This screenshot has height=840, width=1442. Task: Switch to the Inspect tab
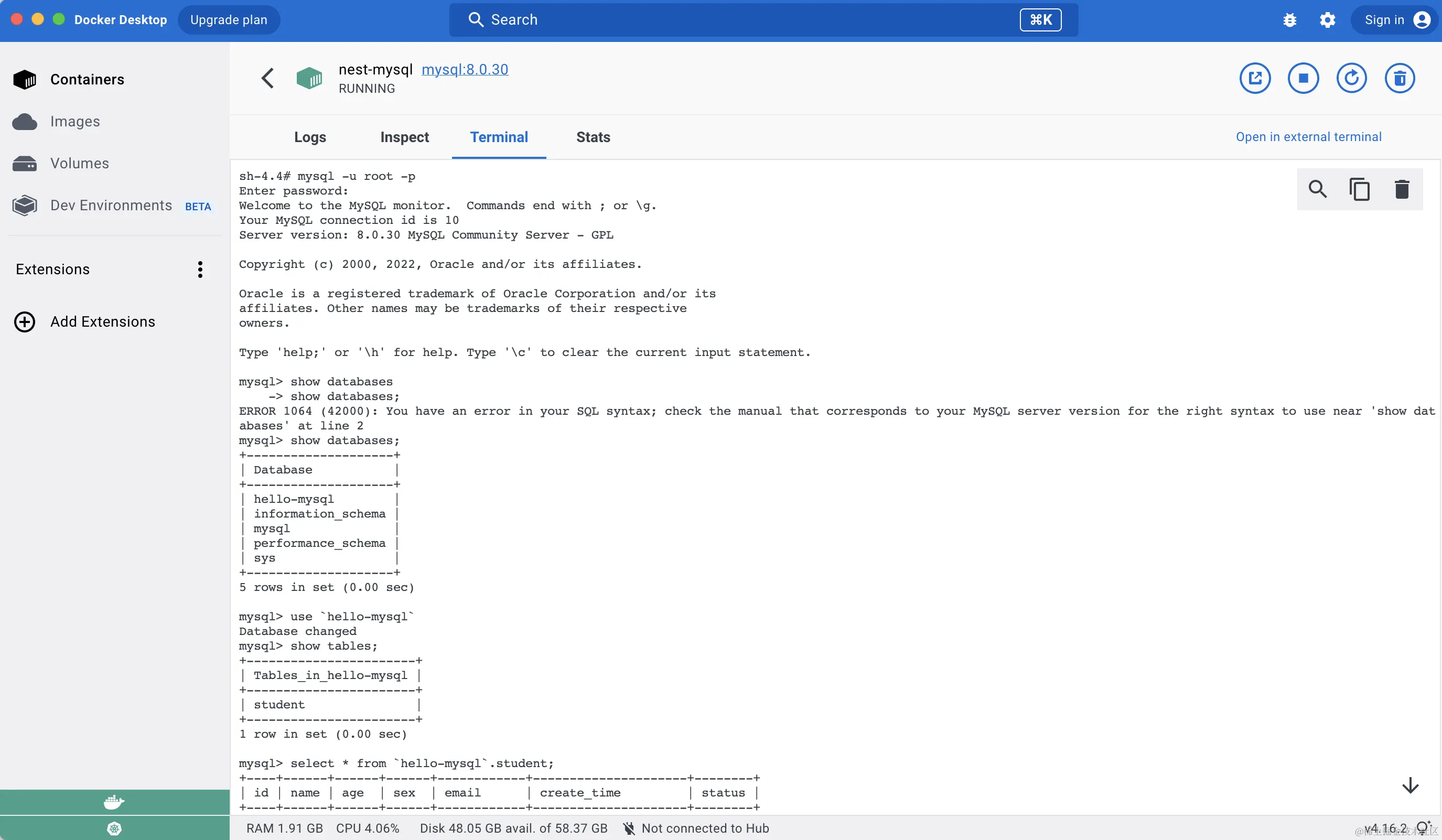click(404, 137)
